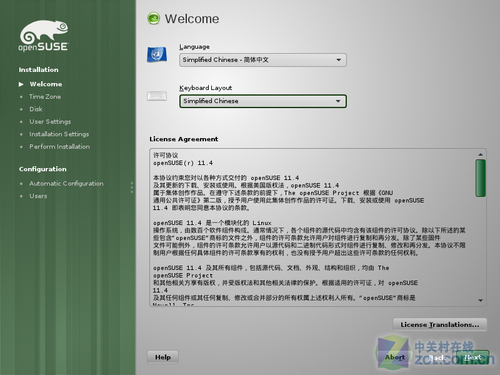Viewport: 500px width, 375px height.
Task: Click the Language label
Action: (195, 47)
